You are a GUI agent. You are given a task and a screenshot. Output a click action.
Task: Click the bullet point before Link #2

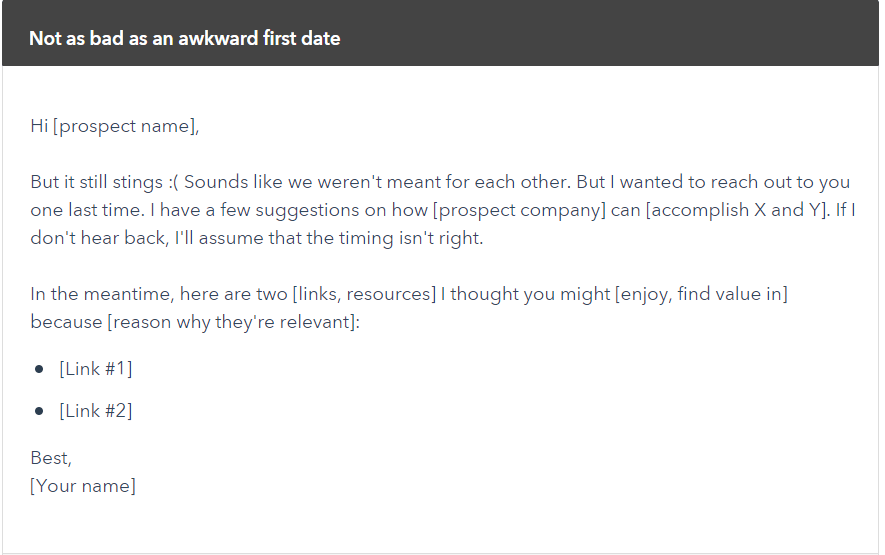click(x=39, y=411)
